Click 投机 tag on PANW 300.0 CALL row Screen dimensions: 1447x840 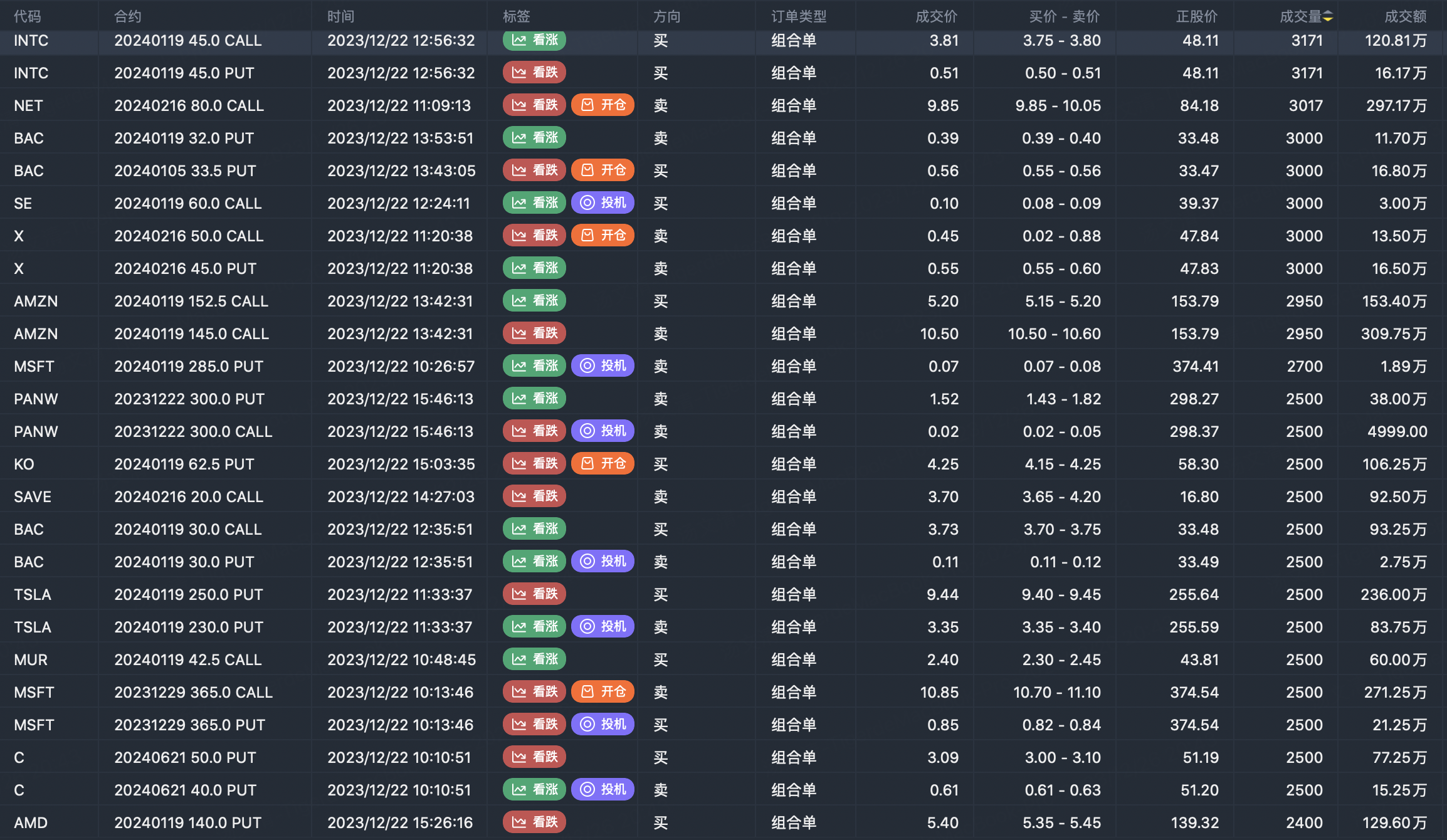click(x=602, y=431)
